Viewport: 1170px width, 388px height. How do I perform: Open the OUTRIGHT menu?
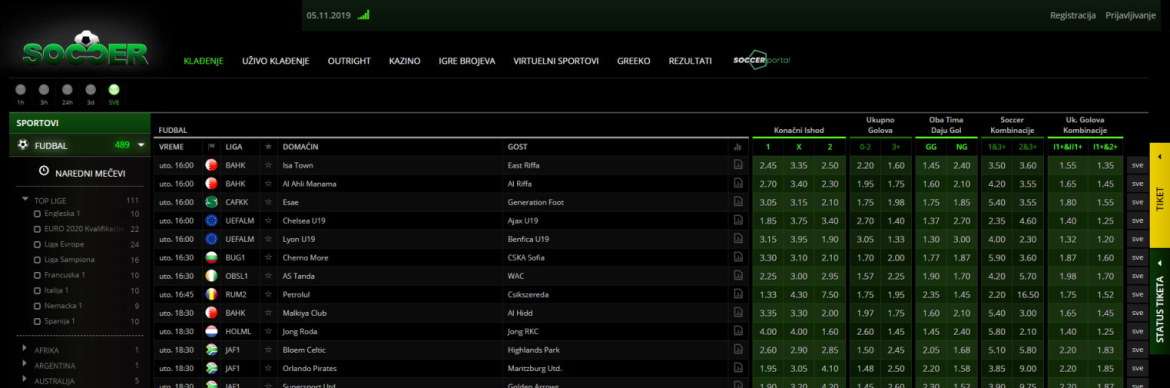(x=349, y=61)
